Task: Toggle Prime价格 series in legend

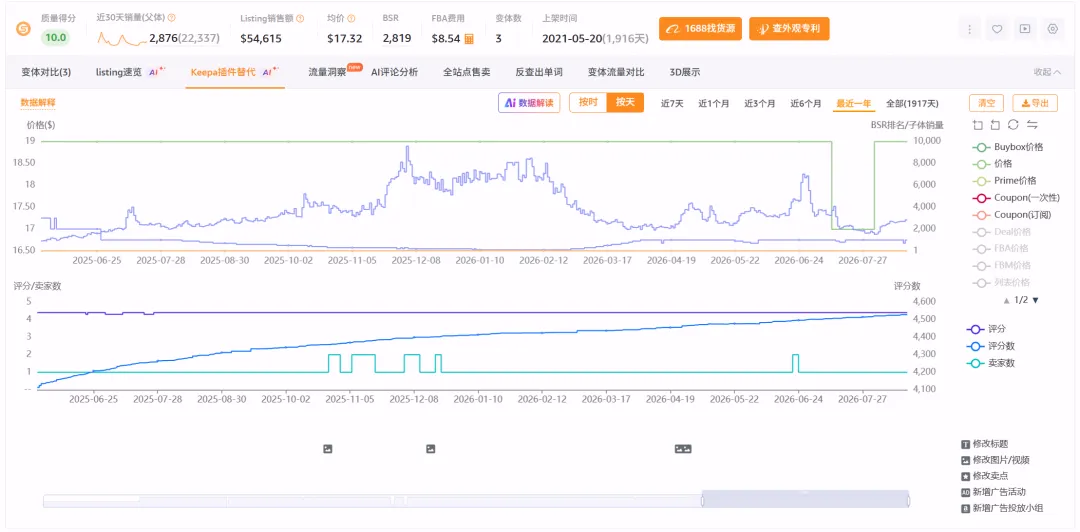Action: pos(1004,181)
